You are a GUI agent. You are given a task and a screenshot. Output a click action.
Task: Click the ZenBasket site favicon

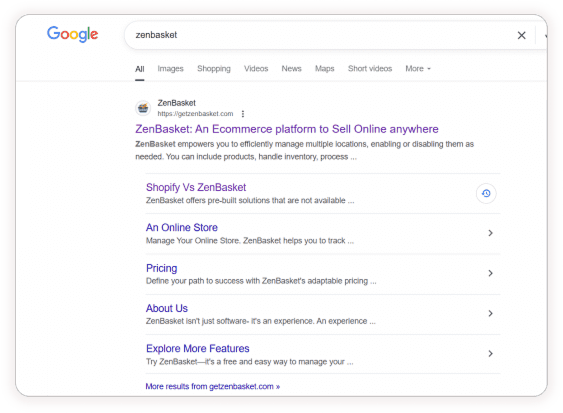point(143,108)
